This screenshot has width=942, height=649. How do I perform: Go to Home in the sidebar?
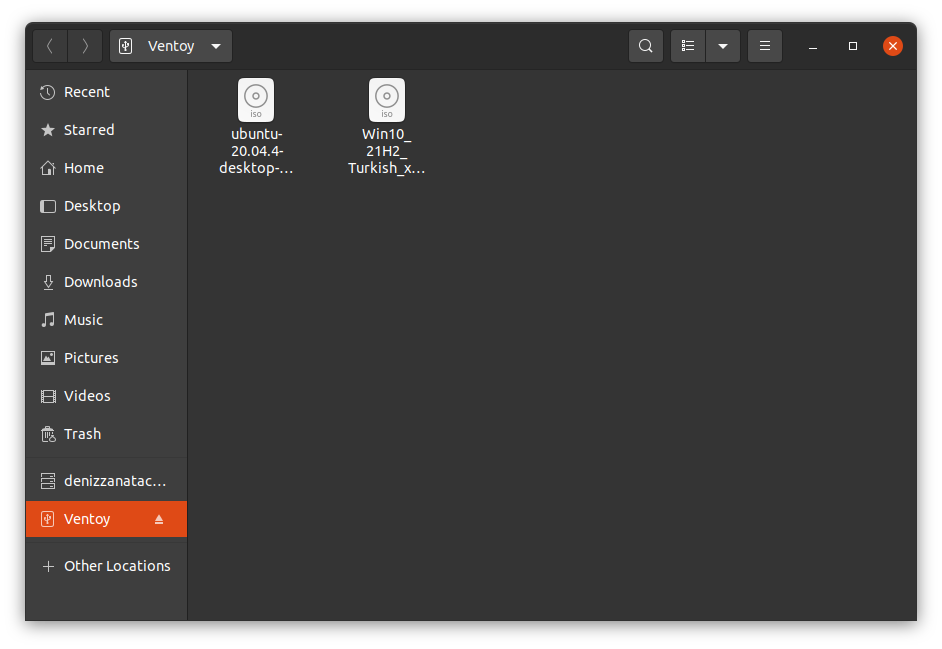point(106,168)
